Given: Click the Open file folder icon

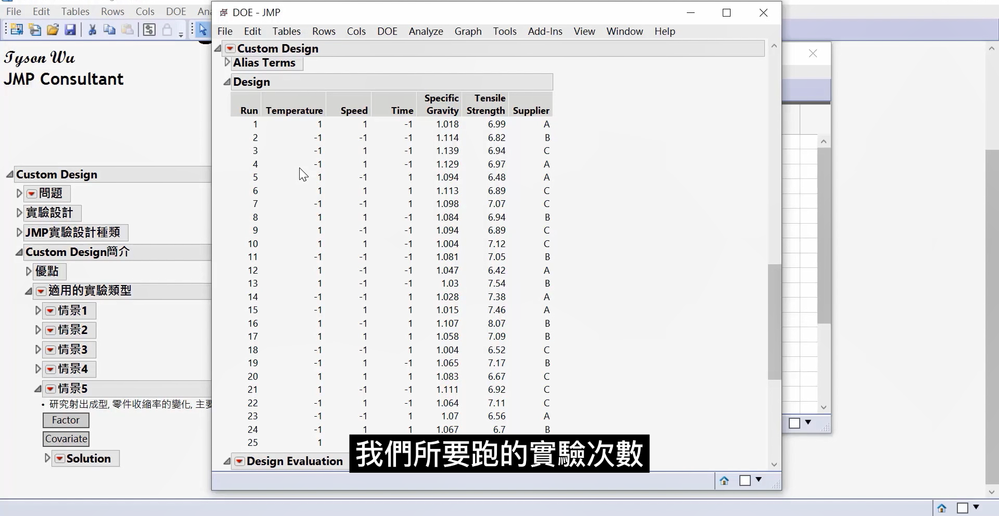Looking at the screenshot, I should tap(53, 30).
